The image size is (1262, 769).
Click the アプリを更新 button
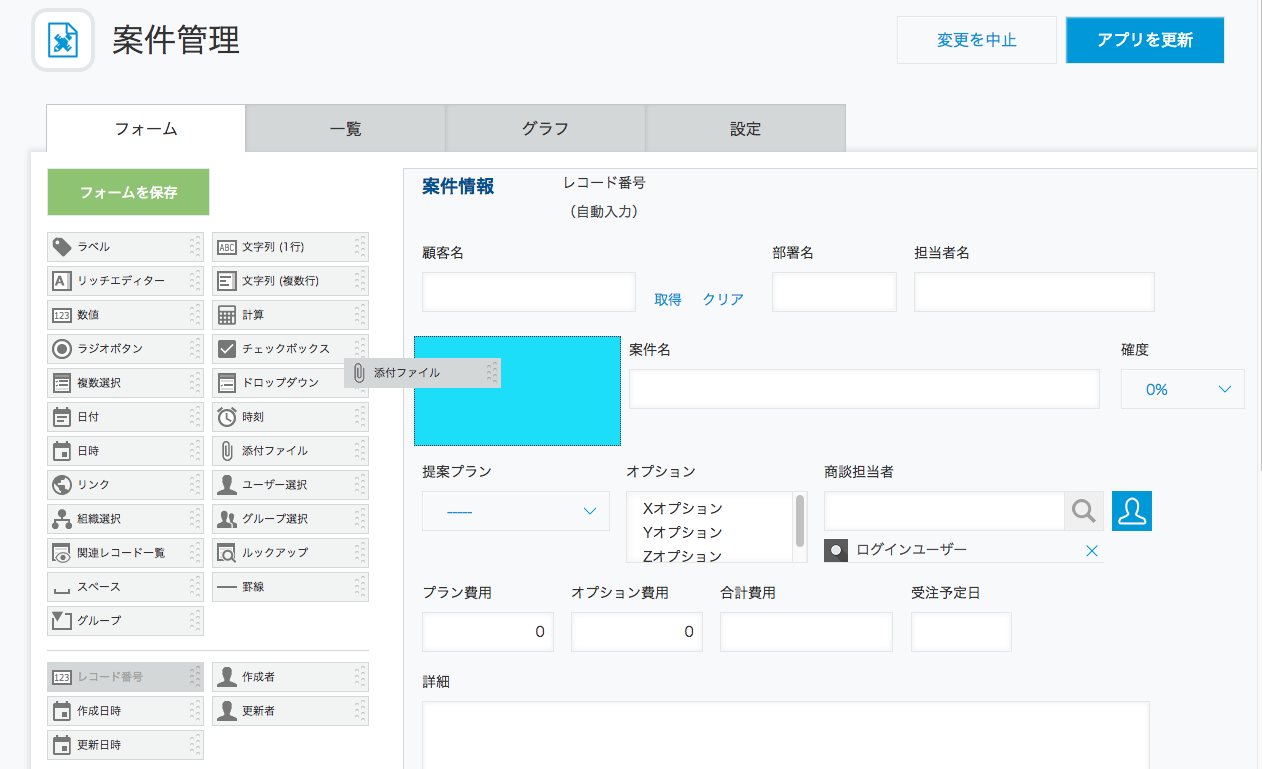click(x=1144, y=40)
